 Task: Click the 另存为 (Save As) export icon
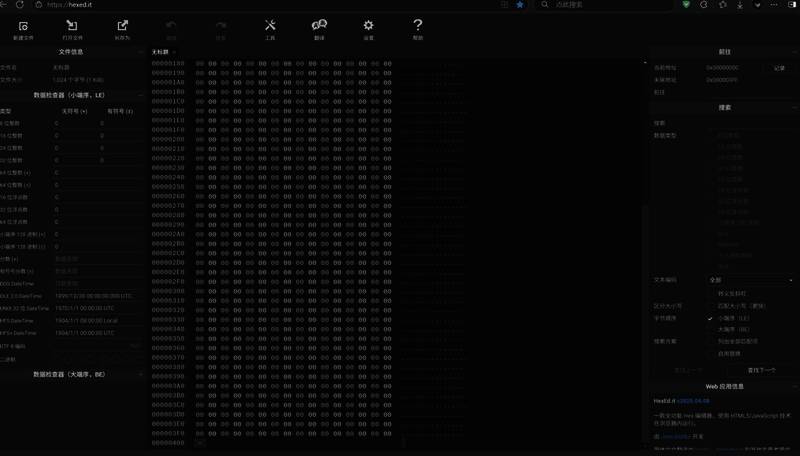point(122,27)
